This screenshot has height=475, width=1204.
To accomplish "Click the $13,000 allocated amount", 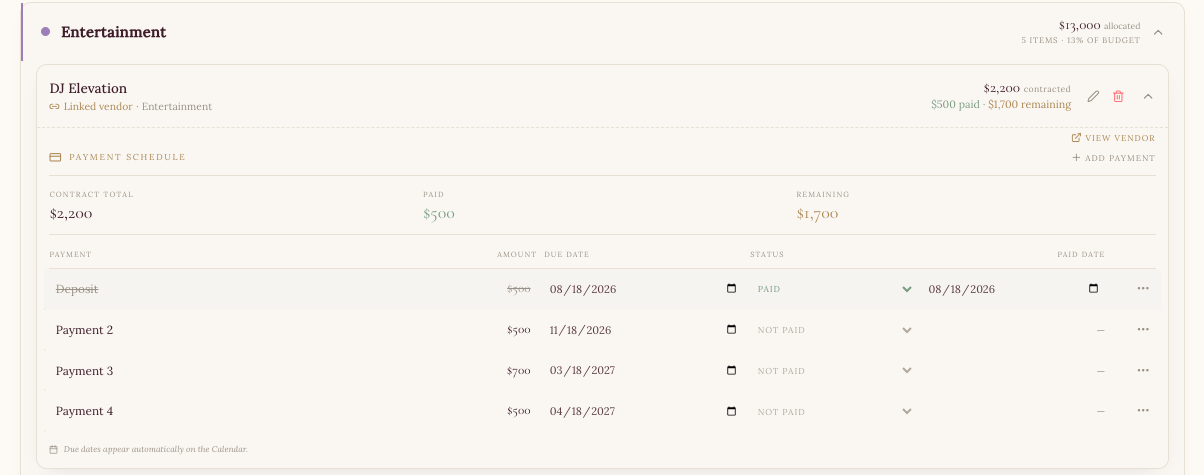I will click(1079, 25).
